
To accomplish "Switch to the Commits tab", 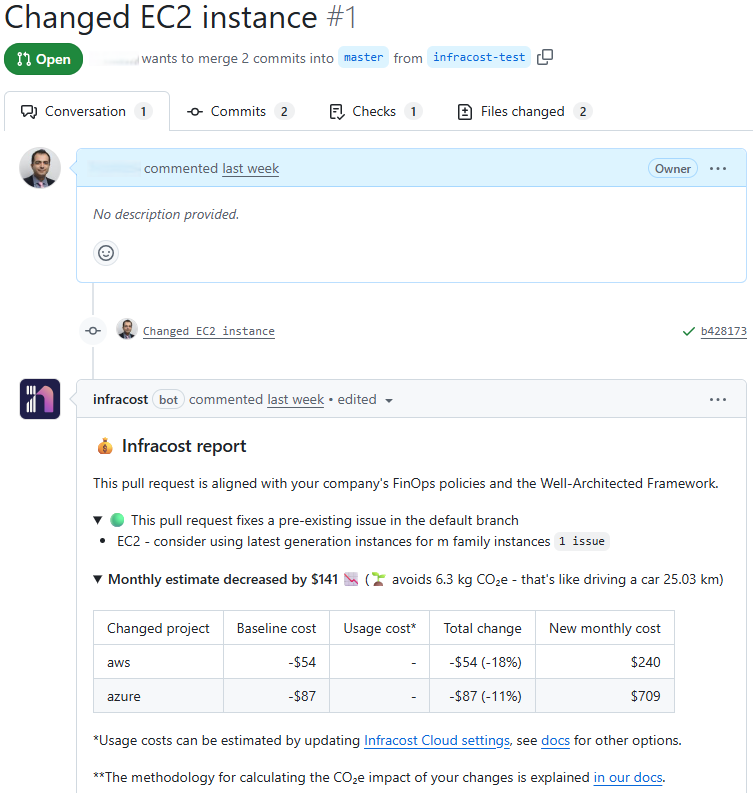I will [x=240, y=112].
